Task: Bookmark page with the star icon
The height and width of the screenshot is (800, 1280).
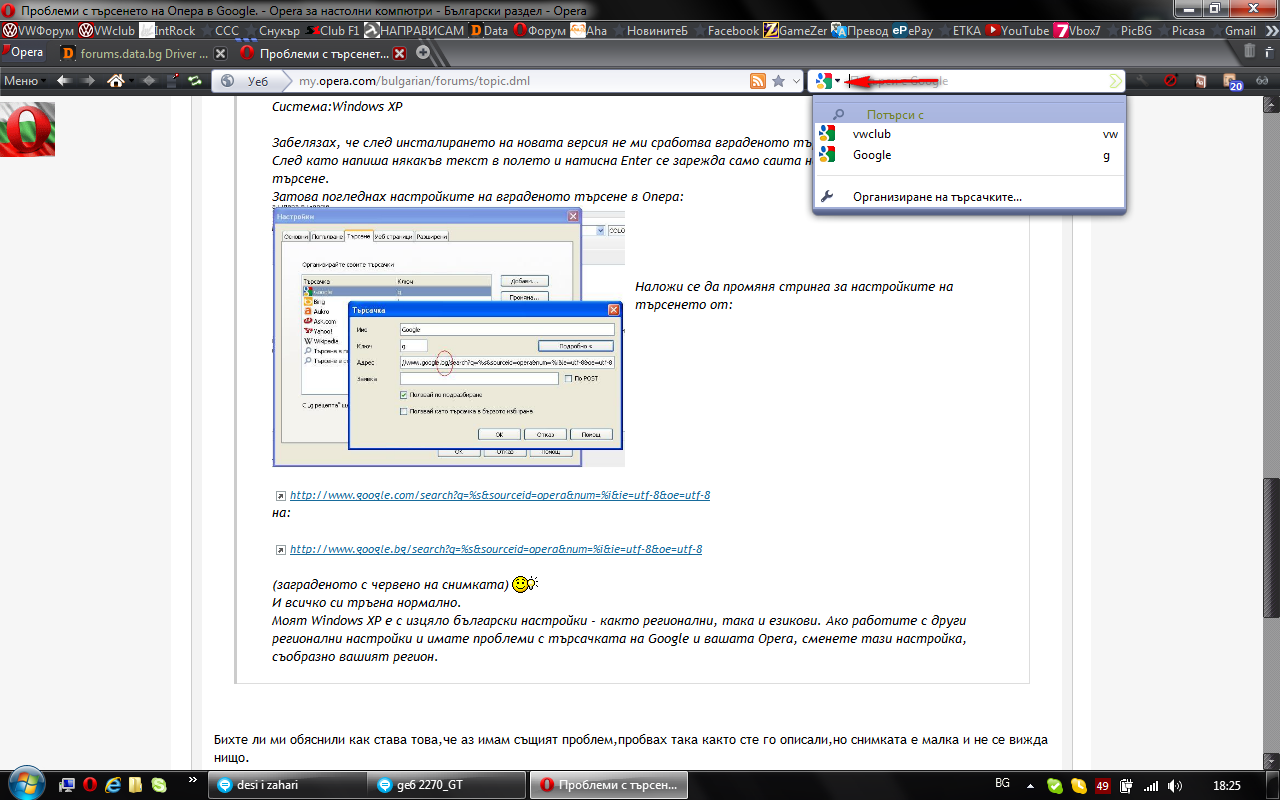Action: [778, 81]
